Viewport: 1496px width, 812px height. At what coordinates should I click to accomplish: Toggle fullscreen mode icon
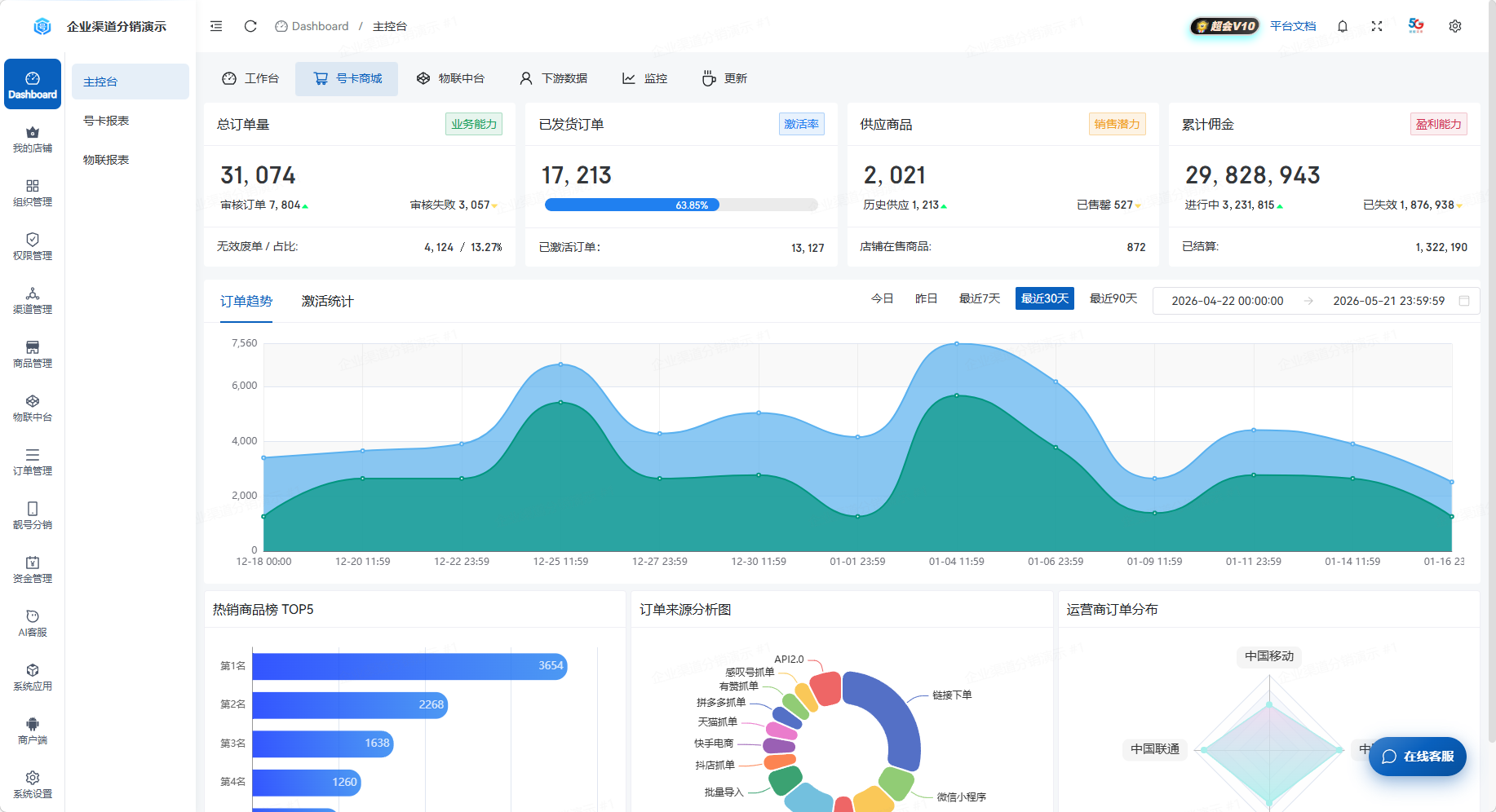tap(1377, 26)
